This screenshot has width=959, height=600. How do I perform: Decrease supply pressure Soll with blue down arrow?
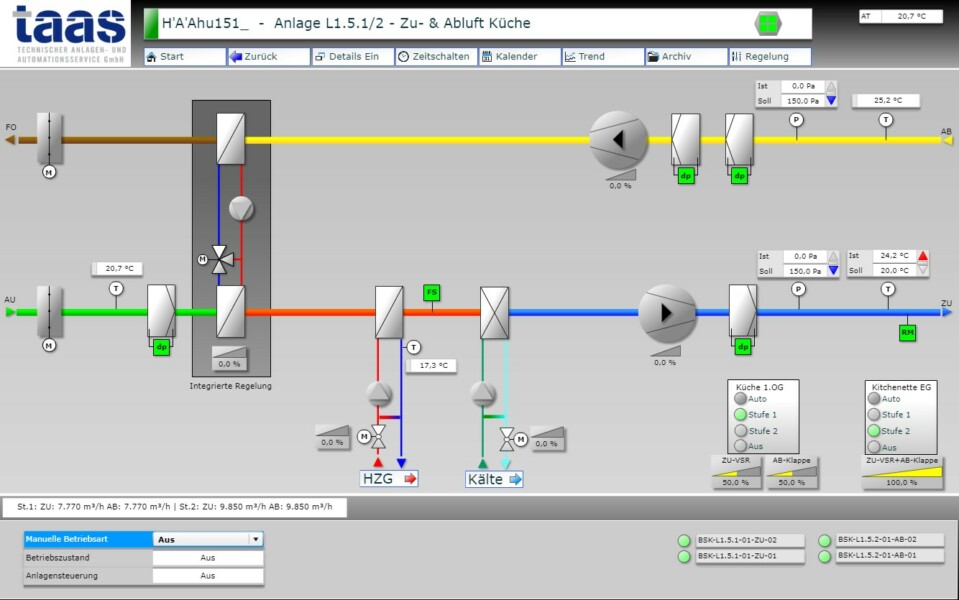pos(833,270)
